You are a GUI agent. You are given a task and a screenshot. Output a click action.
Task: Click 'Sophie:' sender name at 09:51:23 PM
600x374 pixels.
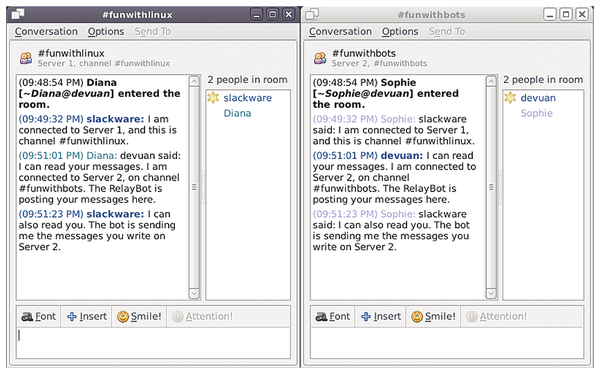coord(398,214)
